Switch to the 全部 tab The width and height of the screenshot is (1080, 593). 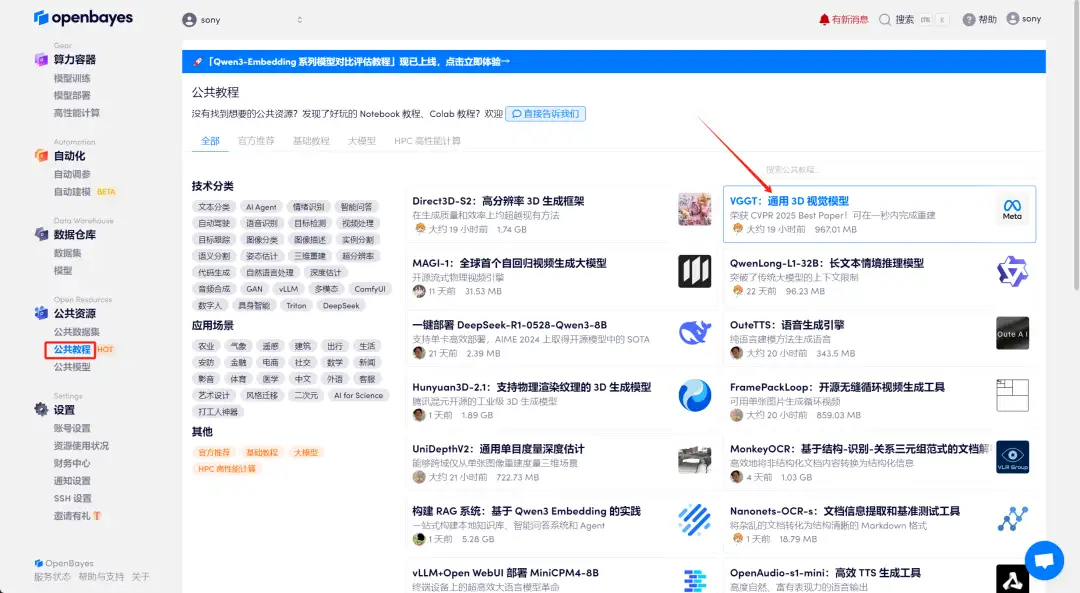pyautogui.click(x=210, y=141)
